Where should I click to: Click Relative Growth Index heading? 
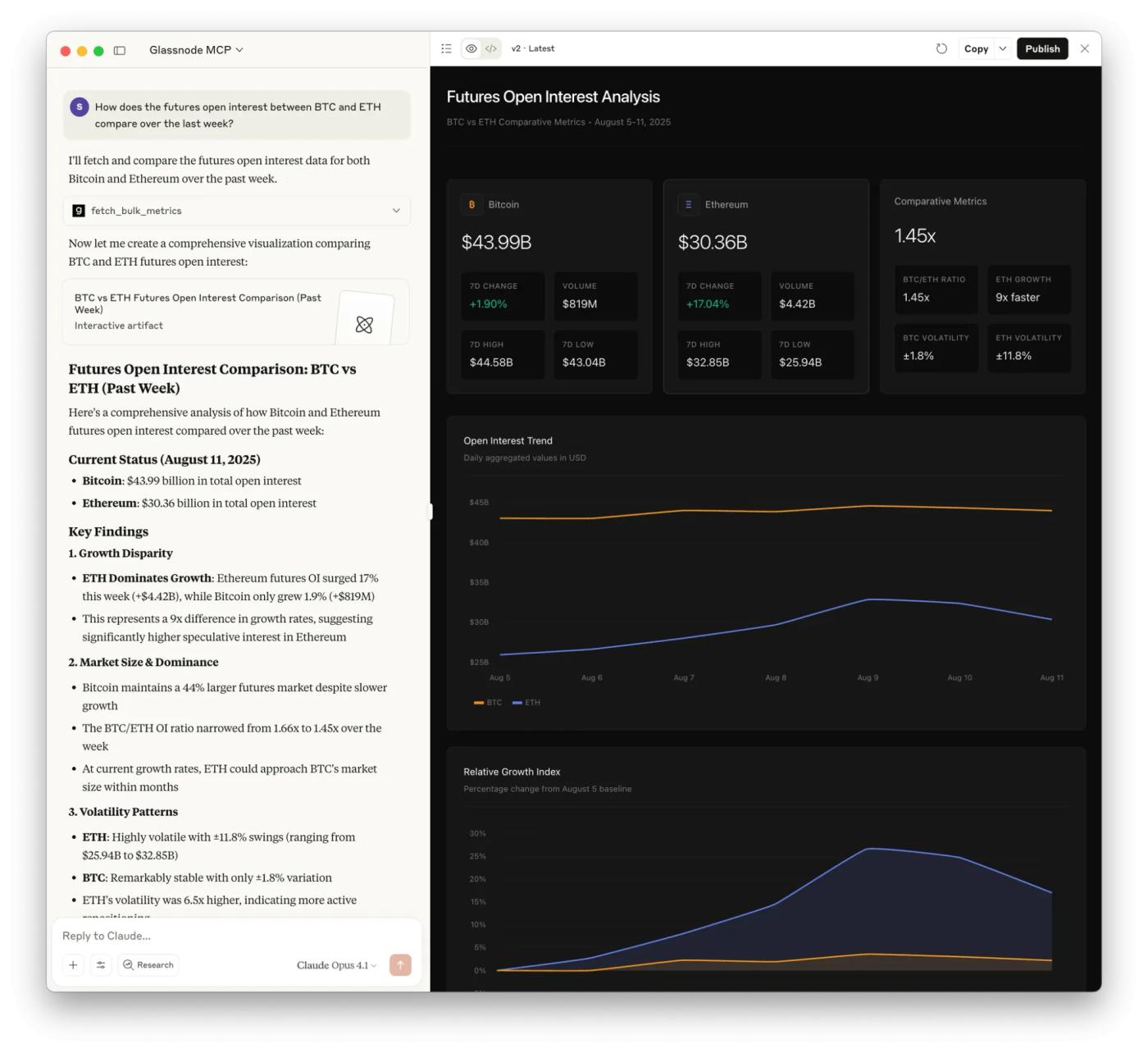click(x=512, y=772)
